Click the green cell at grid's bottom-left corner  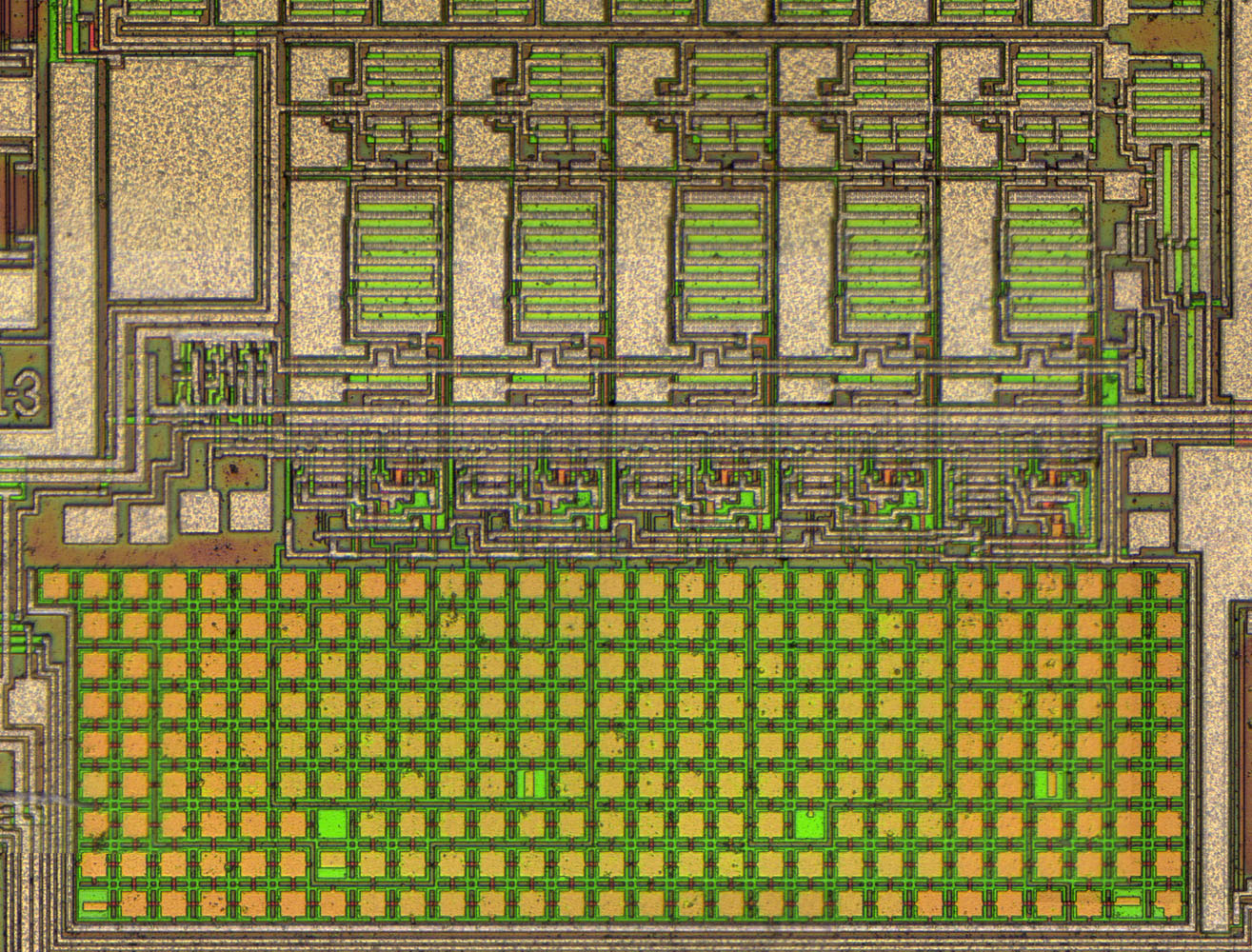coord(94,902)
